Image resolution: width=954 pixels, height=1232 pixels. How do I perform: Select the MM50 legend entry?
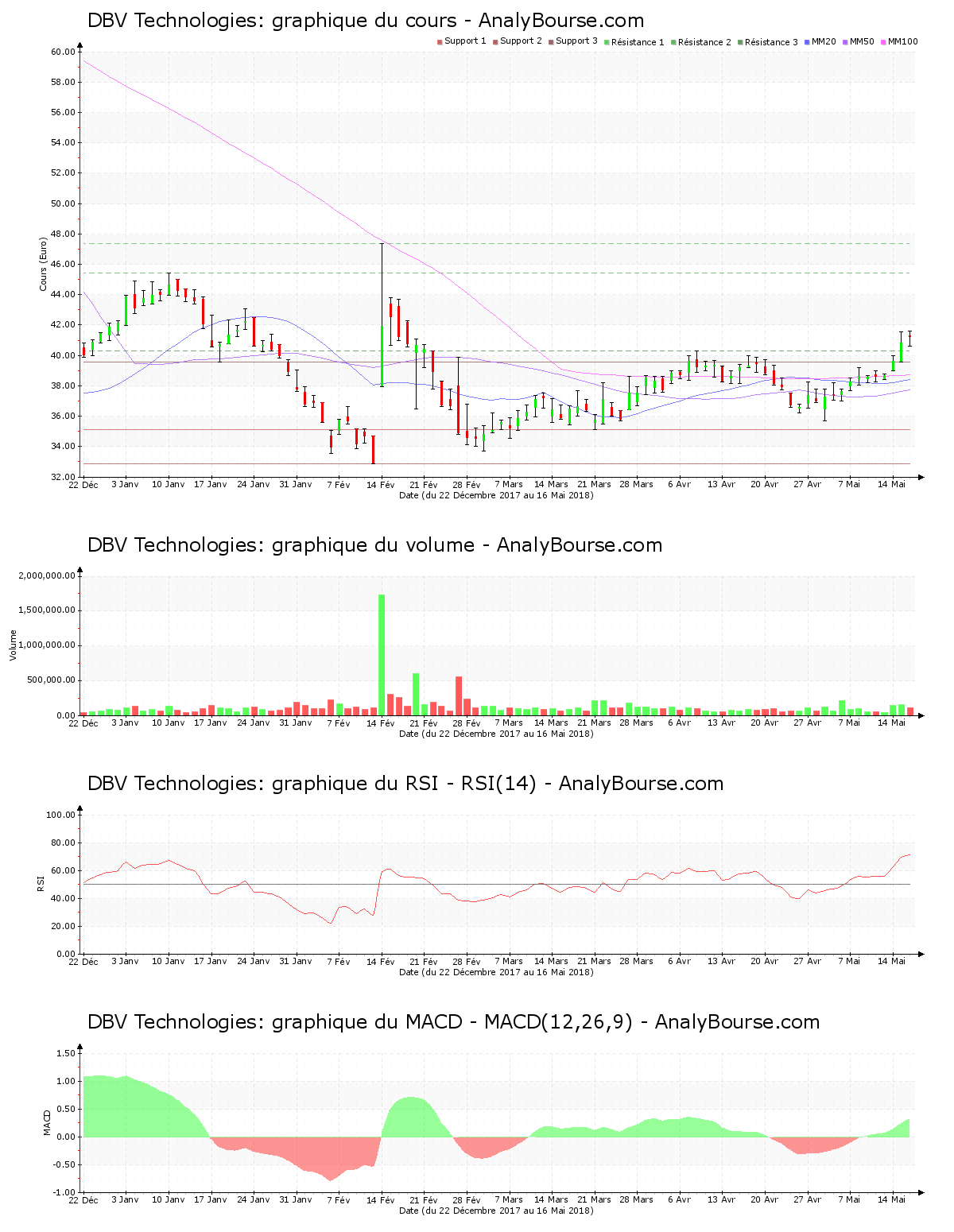point(858,41)
